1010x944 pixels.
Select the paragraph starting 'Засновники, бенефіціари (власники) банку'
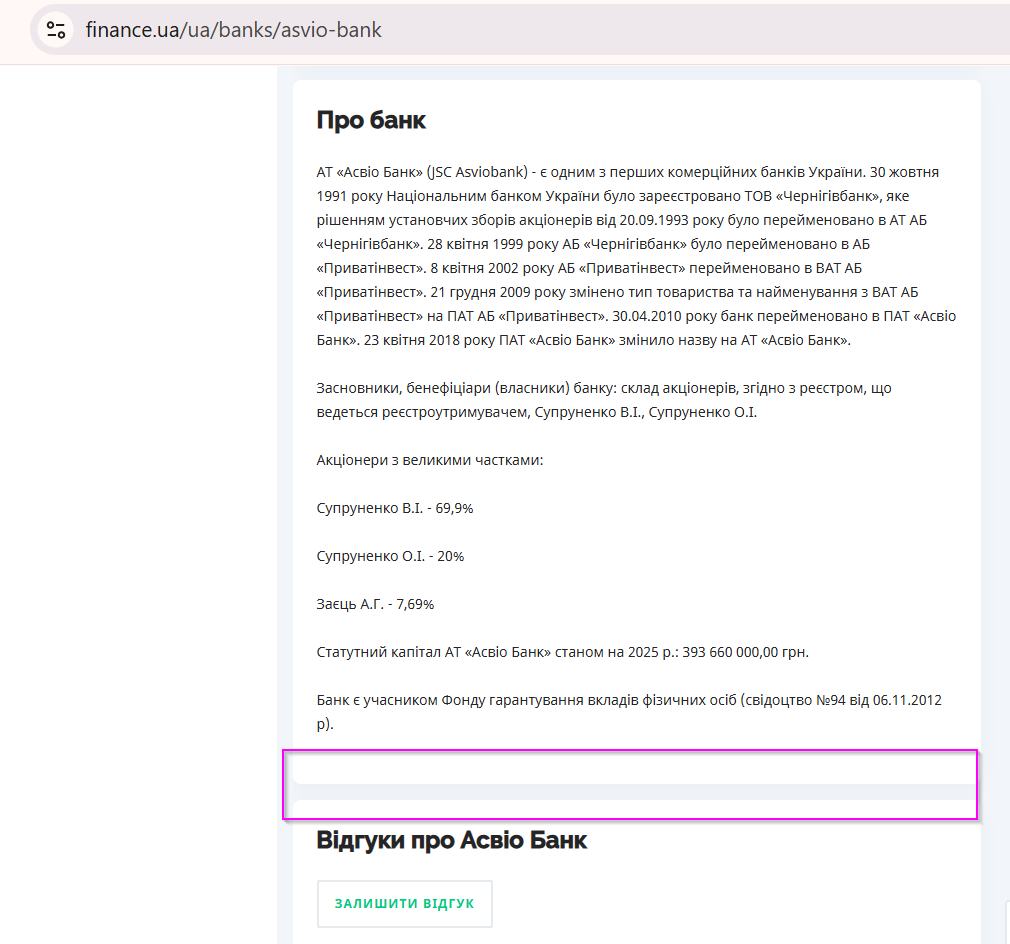pyautogui.click(x=604, y=400)
